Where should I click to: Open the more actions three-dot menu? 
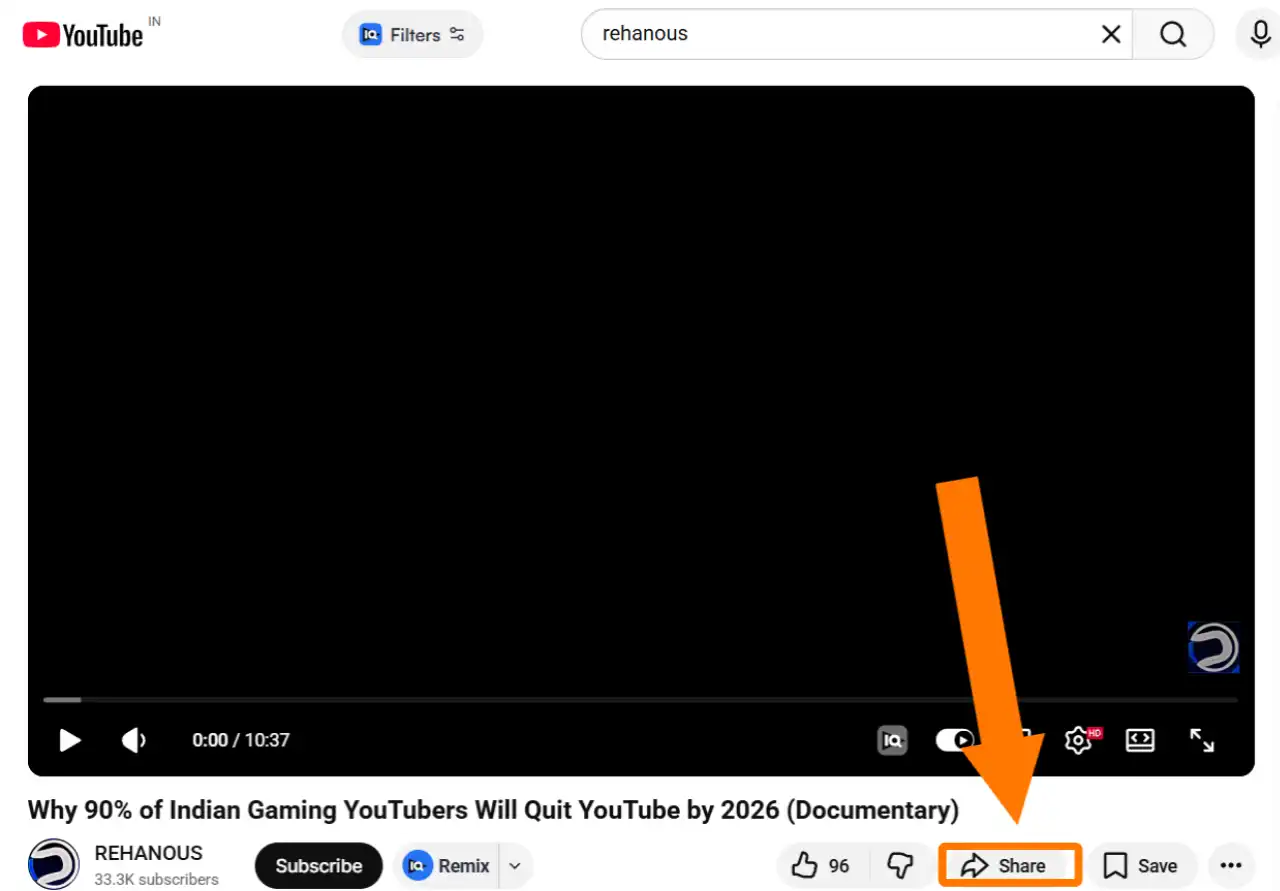1231,865
